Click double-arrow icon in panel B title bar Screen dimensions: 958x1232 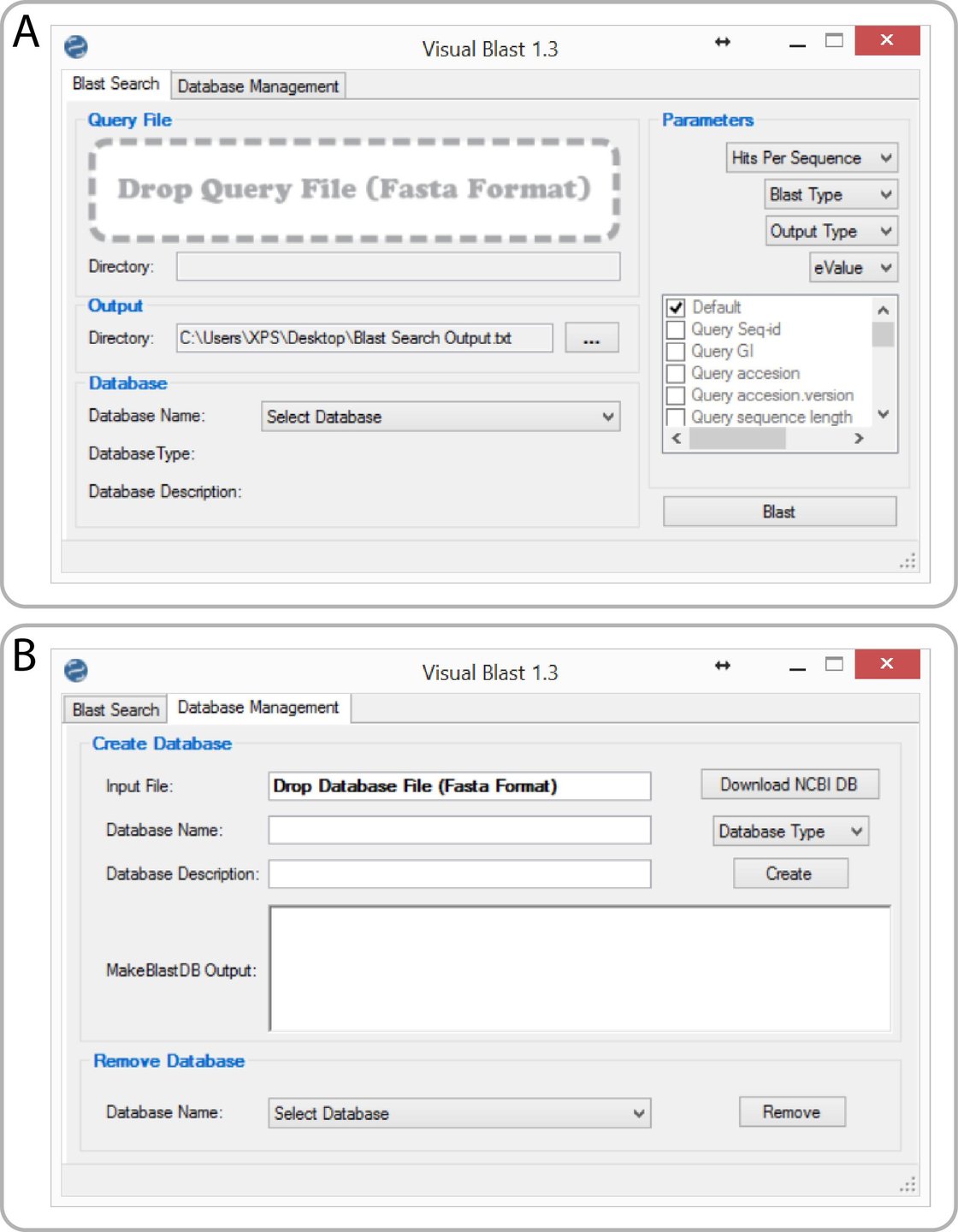point(723,665)
